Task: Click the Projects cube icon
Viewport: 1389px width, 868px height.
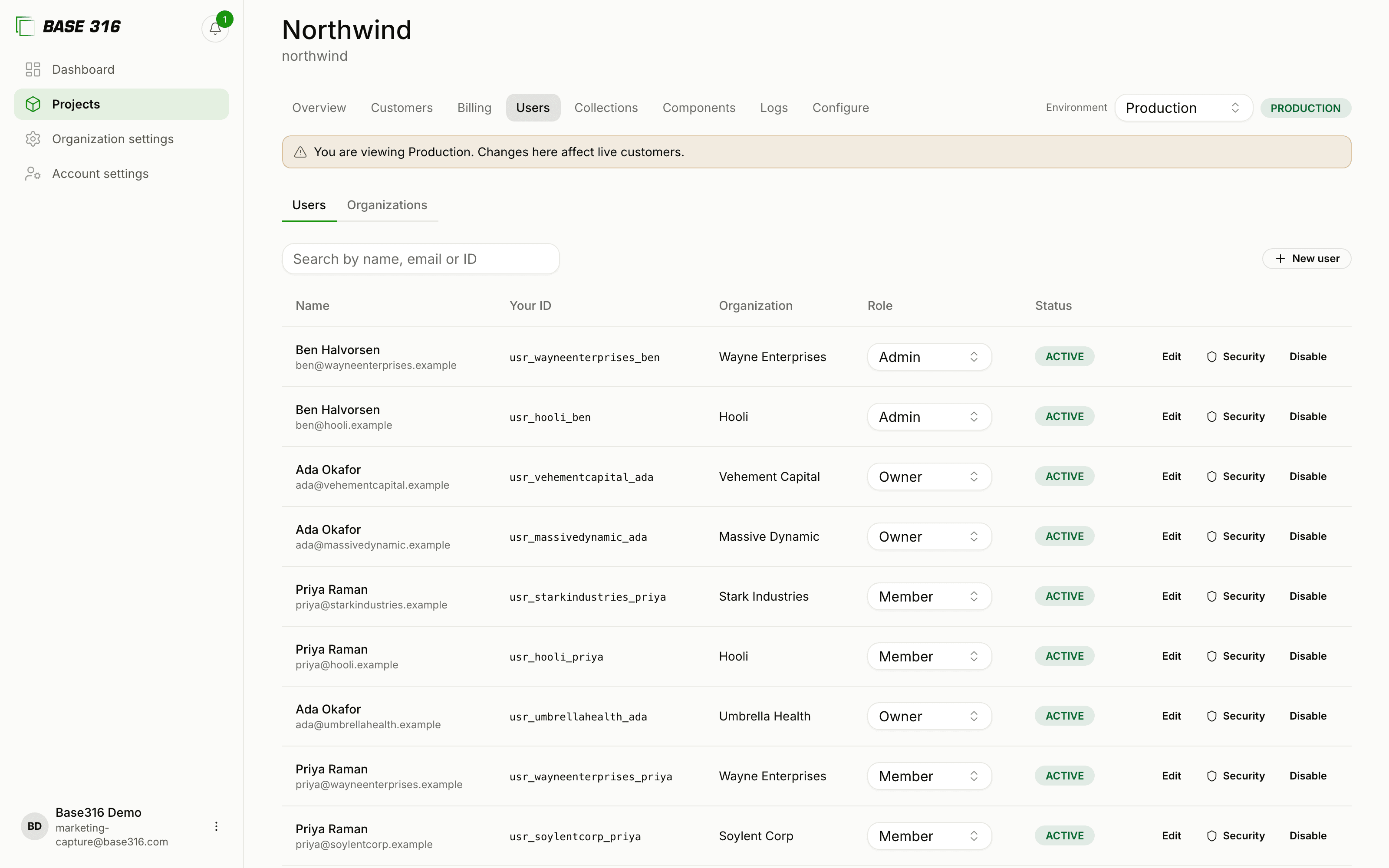Action: click(x=33, y=104)
